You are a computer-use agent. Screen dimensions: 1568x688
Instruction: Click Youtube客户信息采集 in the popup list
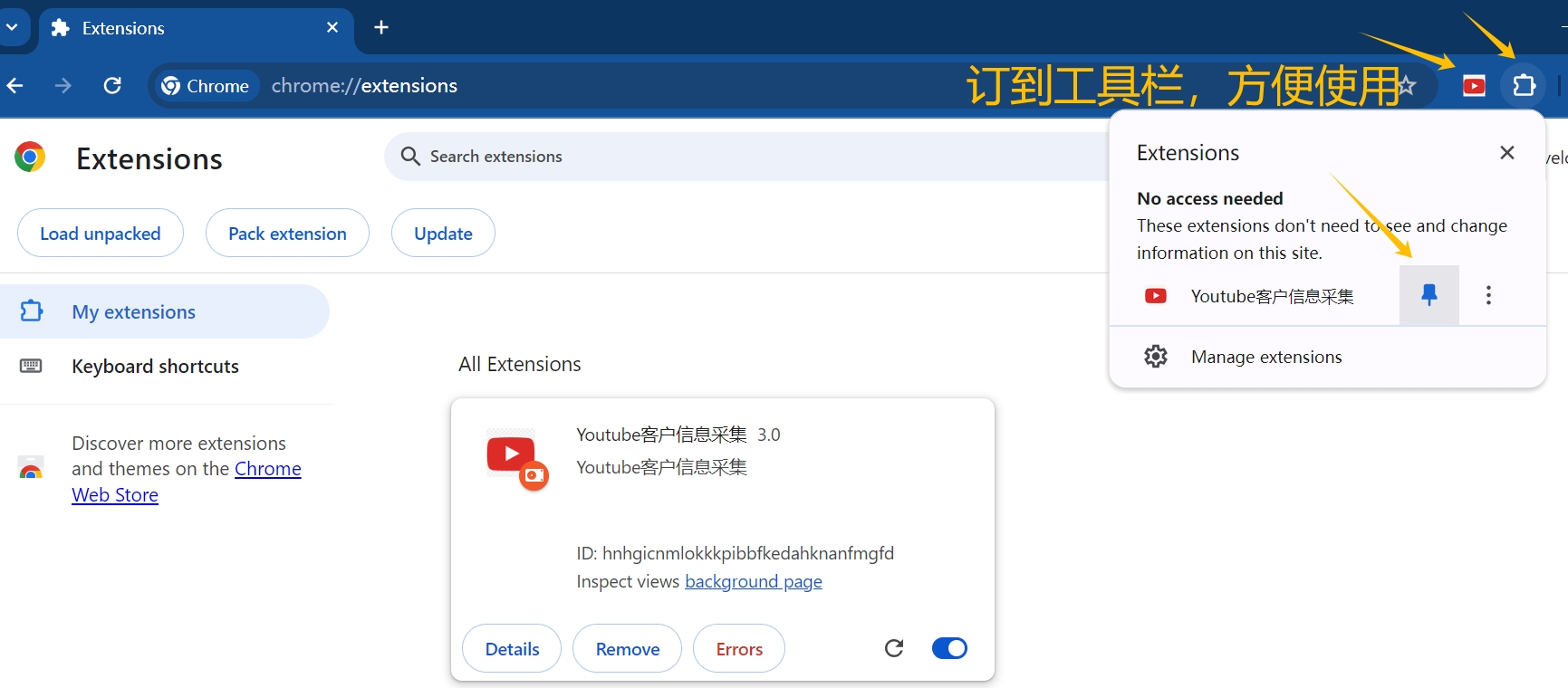(1272, 296)
